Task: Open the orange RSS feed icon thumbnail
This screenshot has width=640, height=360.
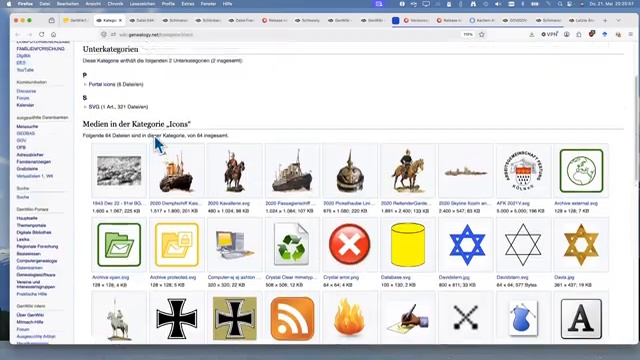Action: [292, 318]
